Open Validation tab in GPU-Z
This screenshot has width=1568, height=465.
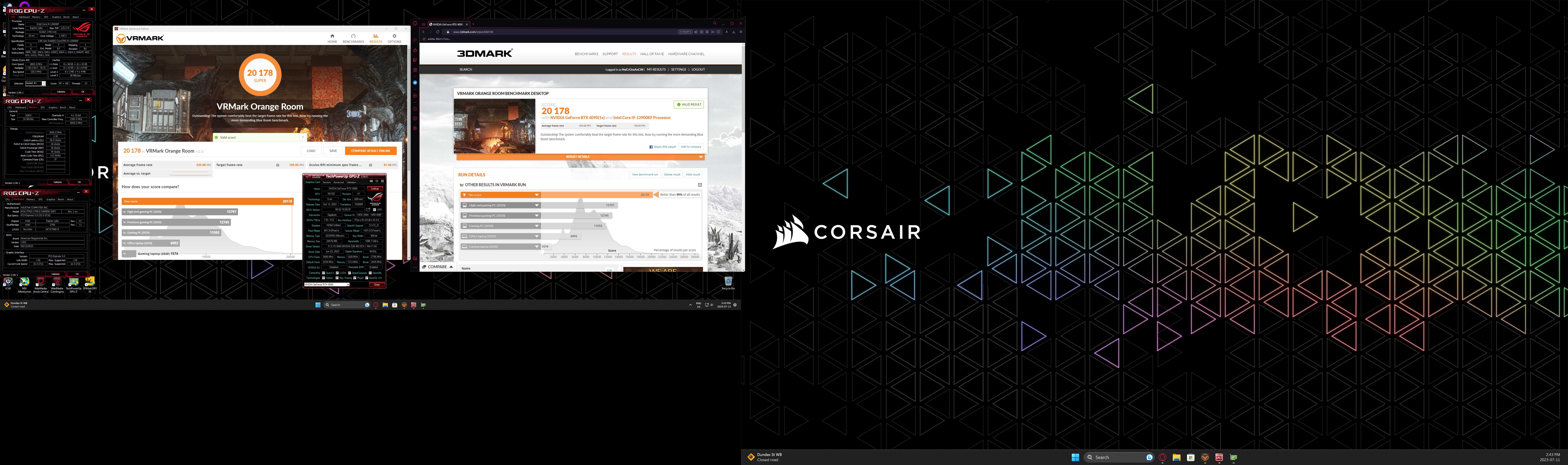coord(351,183)
